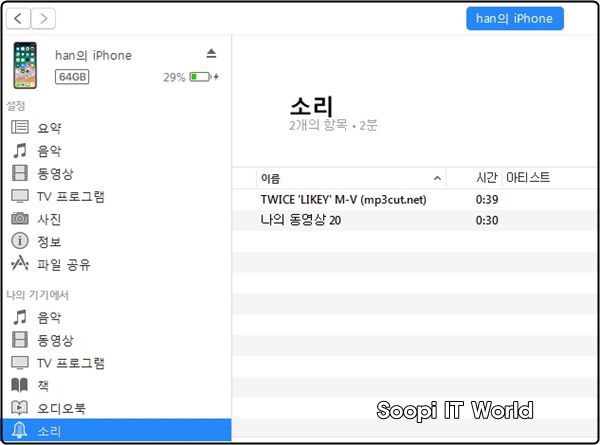This screenshot has width=600, height=445.
Task: Open the 요약 summary icon under 설정
Action: tap(20, 127)
